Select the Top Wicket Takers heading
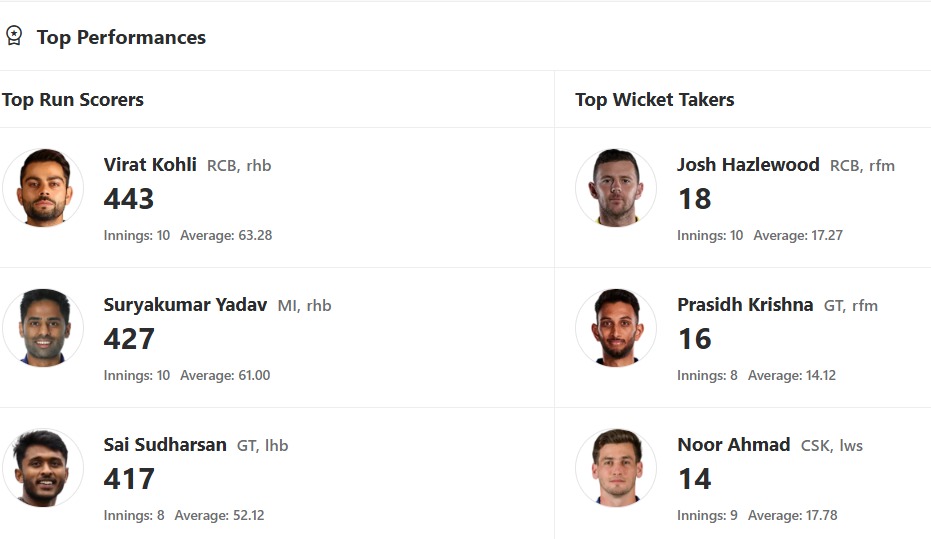 [655, 100]
